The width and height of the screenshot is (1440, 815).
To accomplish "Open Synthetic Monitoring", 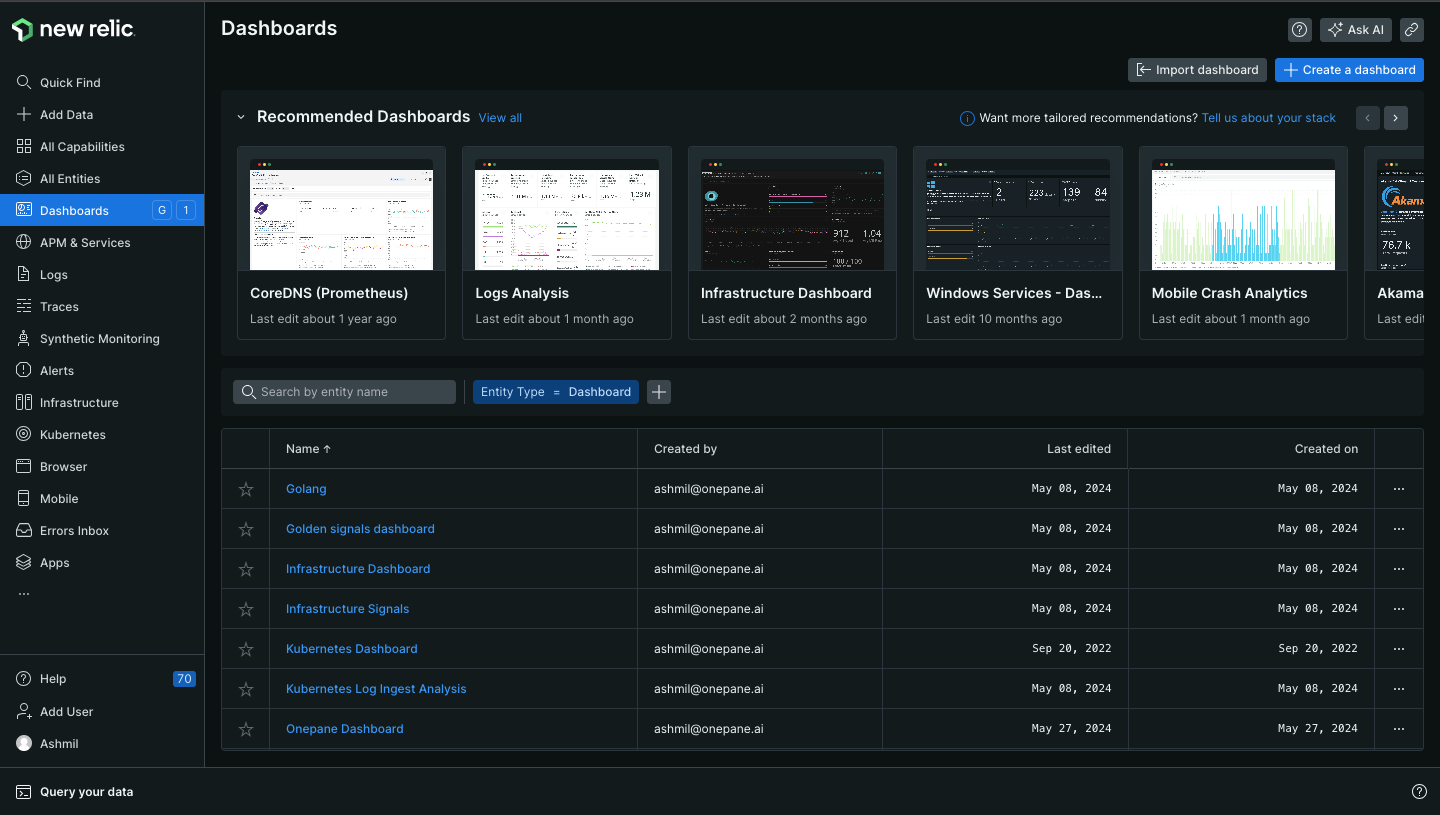I will click(102, 339).
